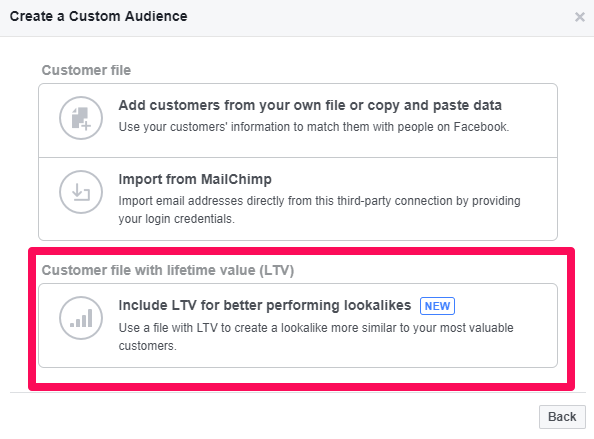The width and height of the screenshot is (594, 439).
Task: Click the customers' information matching description text
Action: point(314,127)
